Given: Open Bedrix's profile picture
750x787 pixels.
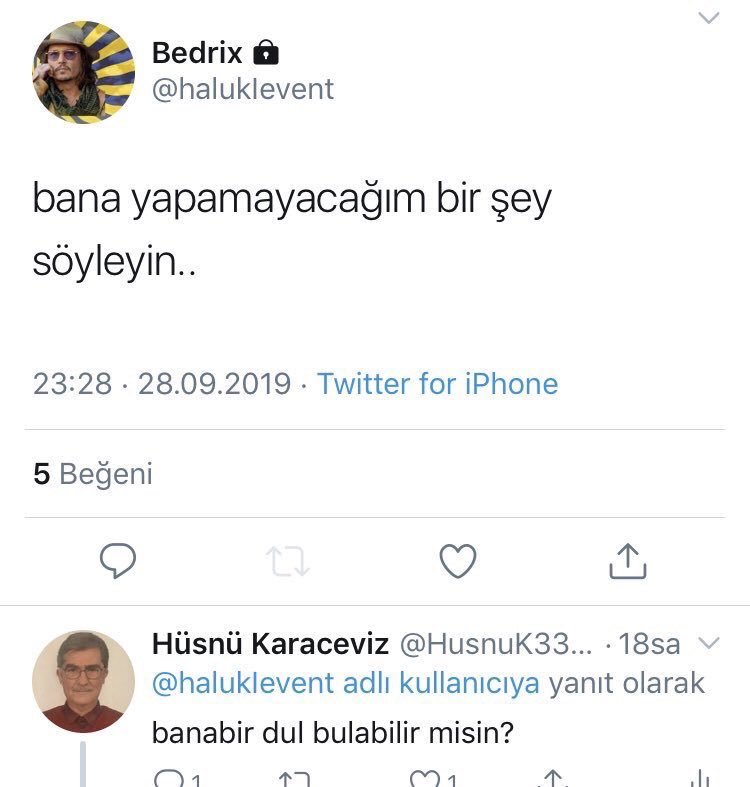Looking at the screenshot, I should tap(84, 72).
